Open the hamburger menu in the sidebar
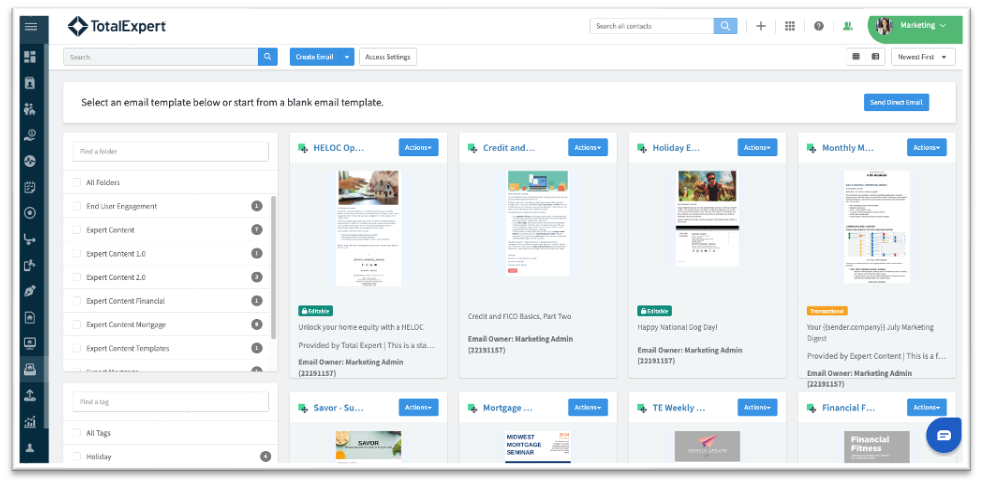This screenshot has height=486, width=982. tap(31, 26)
